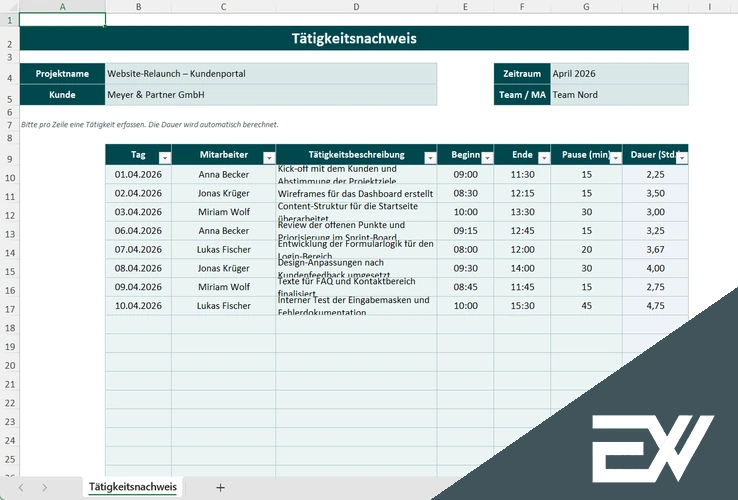
Task: Click the Meyer & Partner GmbH cell
Action: [x=271, y=95]
